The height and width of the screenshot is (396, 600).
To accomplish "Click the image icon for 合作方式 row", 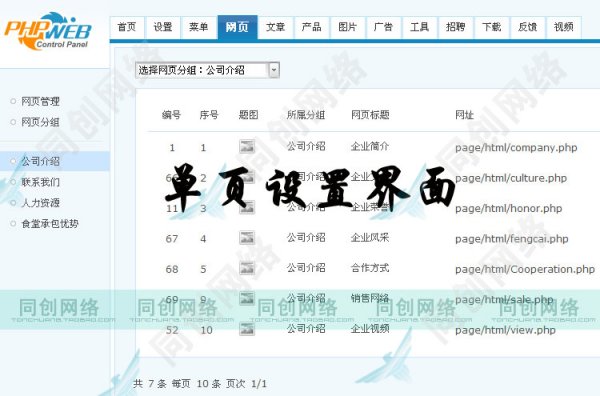I will pyautogui.click(x=247, y=268).
